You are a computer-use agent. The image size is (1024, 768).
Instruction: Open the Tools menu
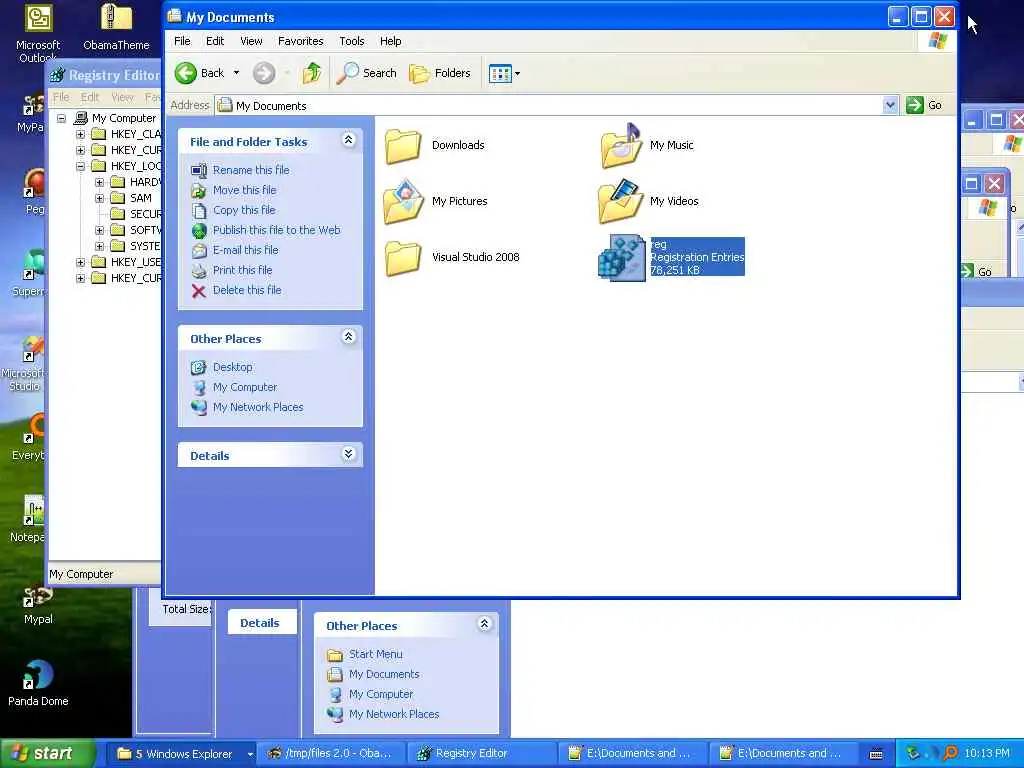click(351, 41)
